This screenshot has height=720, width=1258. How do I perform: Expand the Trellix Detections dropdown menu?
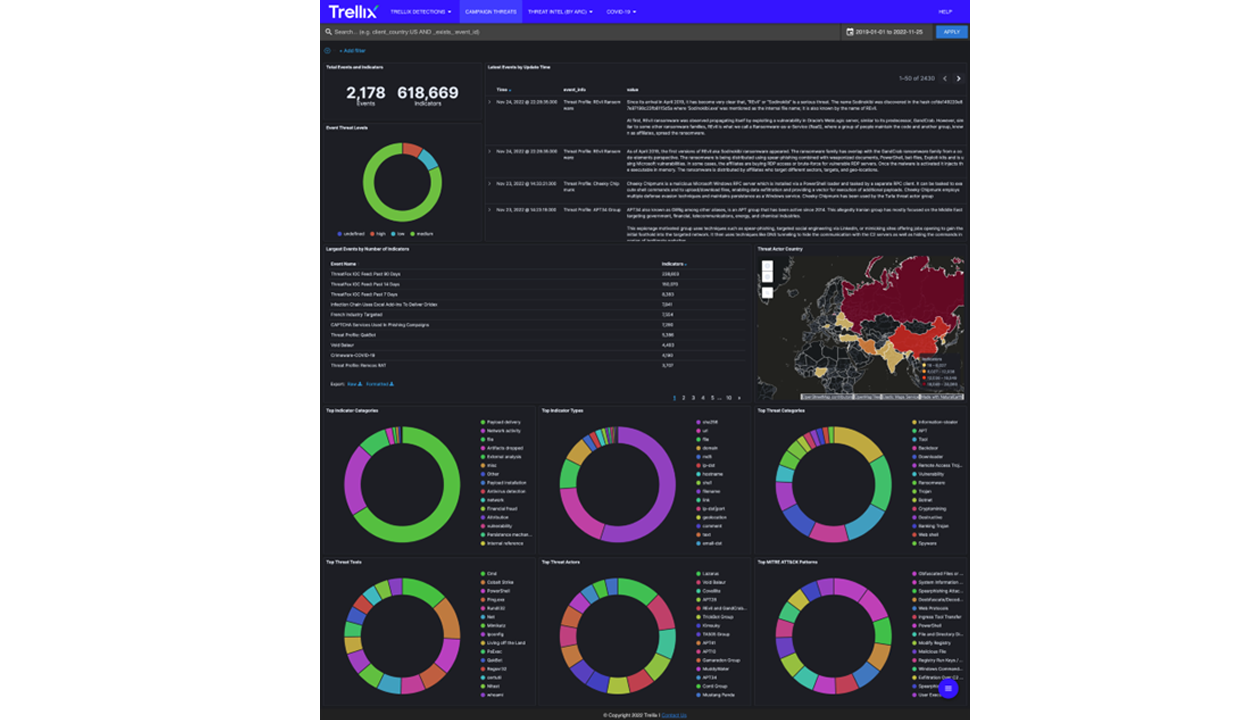click(420, 12)
